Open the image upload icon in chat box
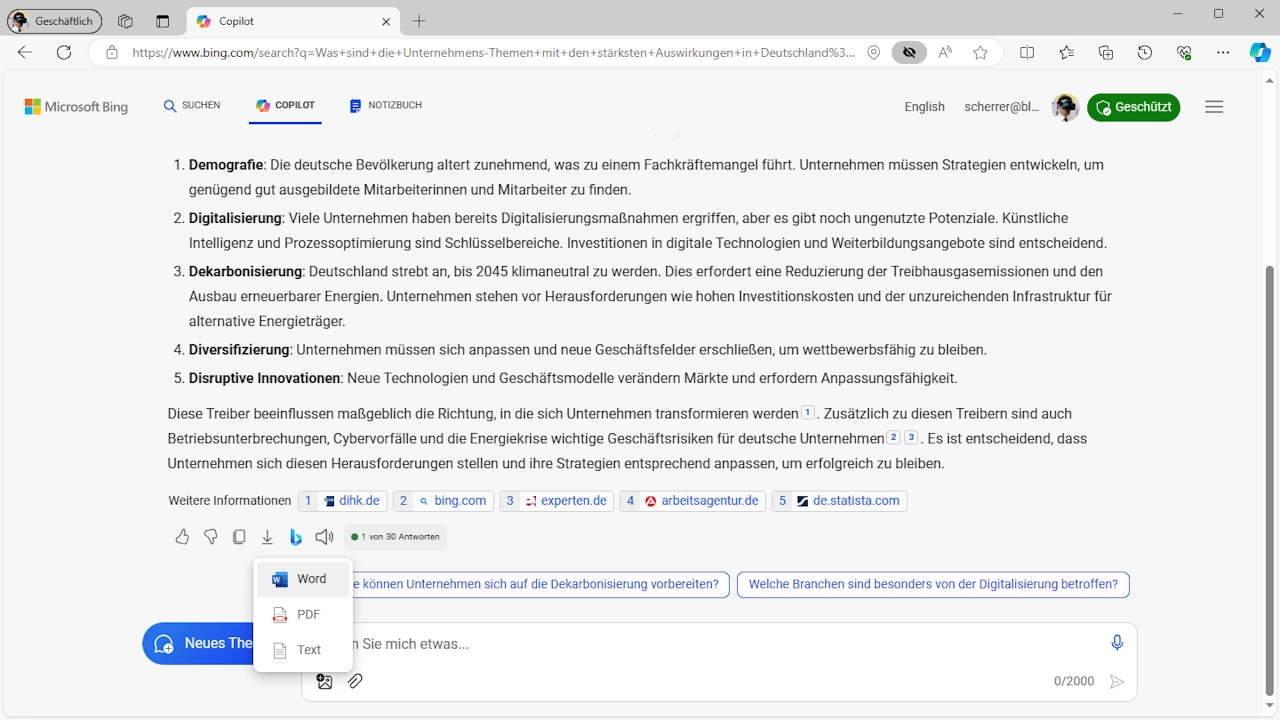Image resolution: width=1280 pixels, height=720 pixels. [324, 681]
